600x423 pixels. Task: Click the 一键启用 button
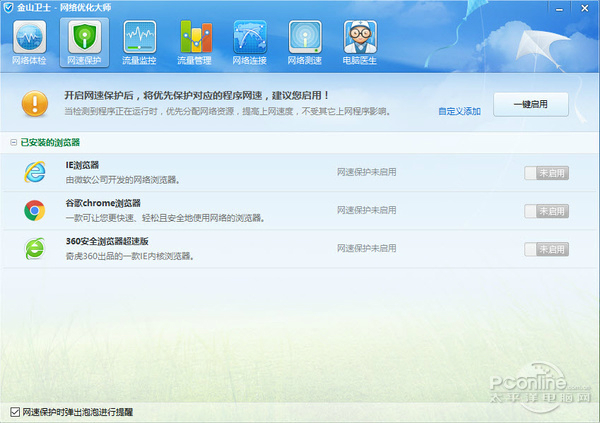coord(531,104)
